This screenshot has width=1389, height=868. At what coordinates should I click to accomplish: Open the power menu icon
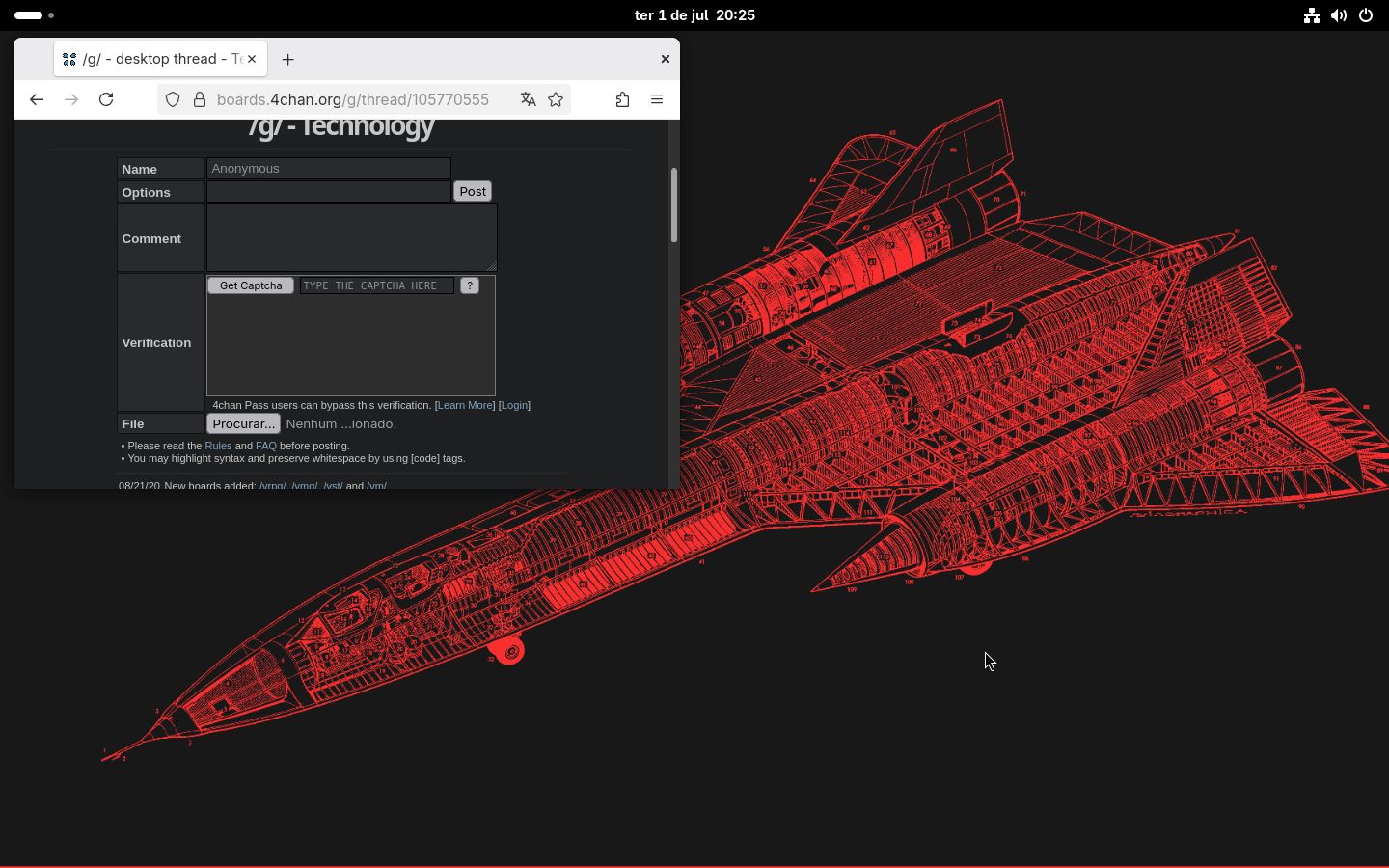point(1366,15)
